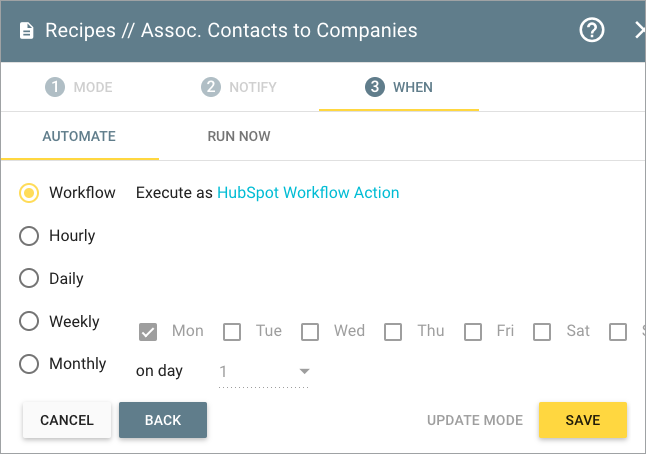The height and width of the screenshot is (454, 646).
Task: Choose the Monthly schedule option
Action: (x=29, y=364)
